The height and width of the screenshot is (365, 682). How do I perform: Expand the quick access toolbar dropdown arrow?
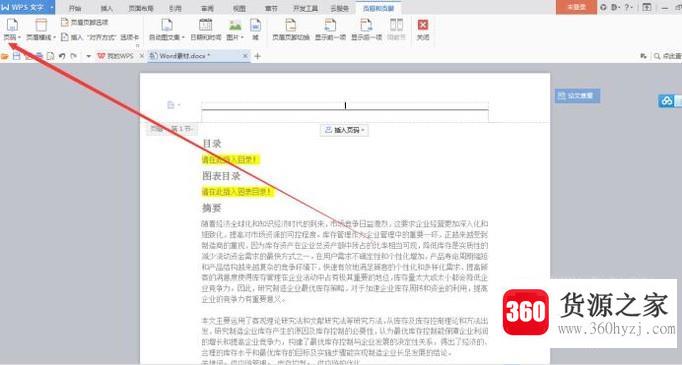(x=89, y=56)
